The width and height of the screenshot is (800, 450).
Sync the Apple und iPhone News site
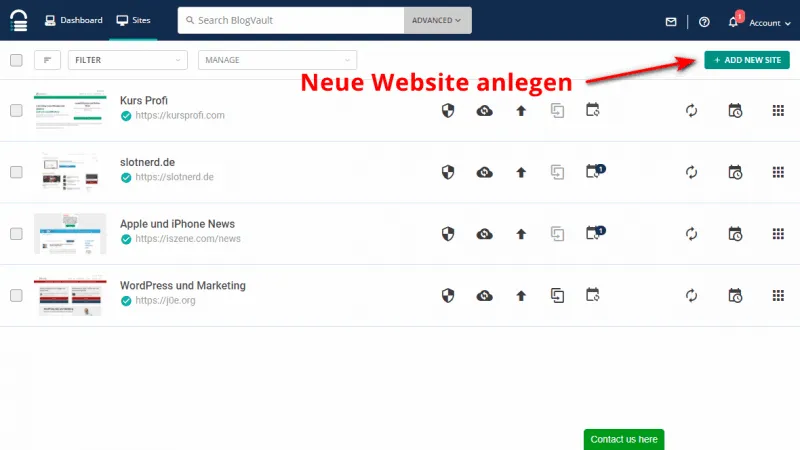(691, 234)
